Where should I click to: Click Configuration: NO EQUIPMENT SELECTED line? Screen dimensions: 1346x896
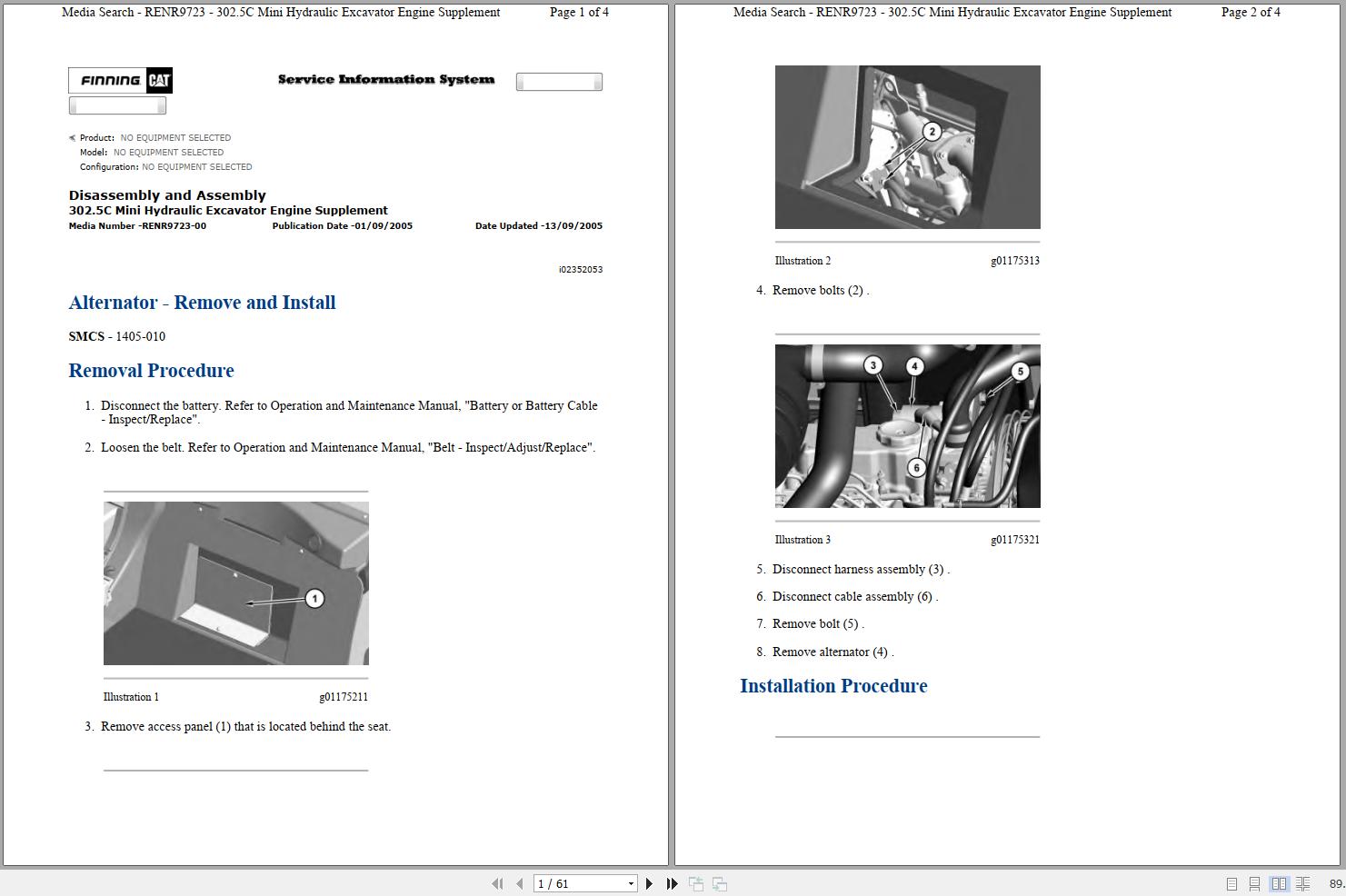pos(166,167)
